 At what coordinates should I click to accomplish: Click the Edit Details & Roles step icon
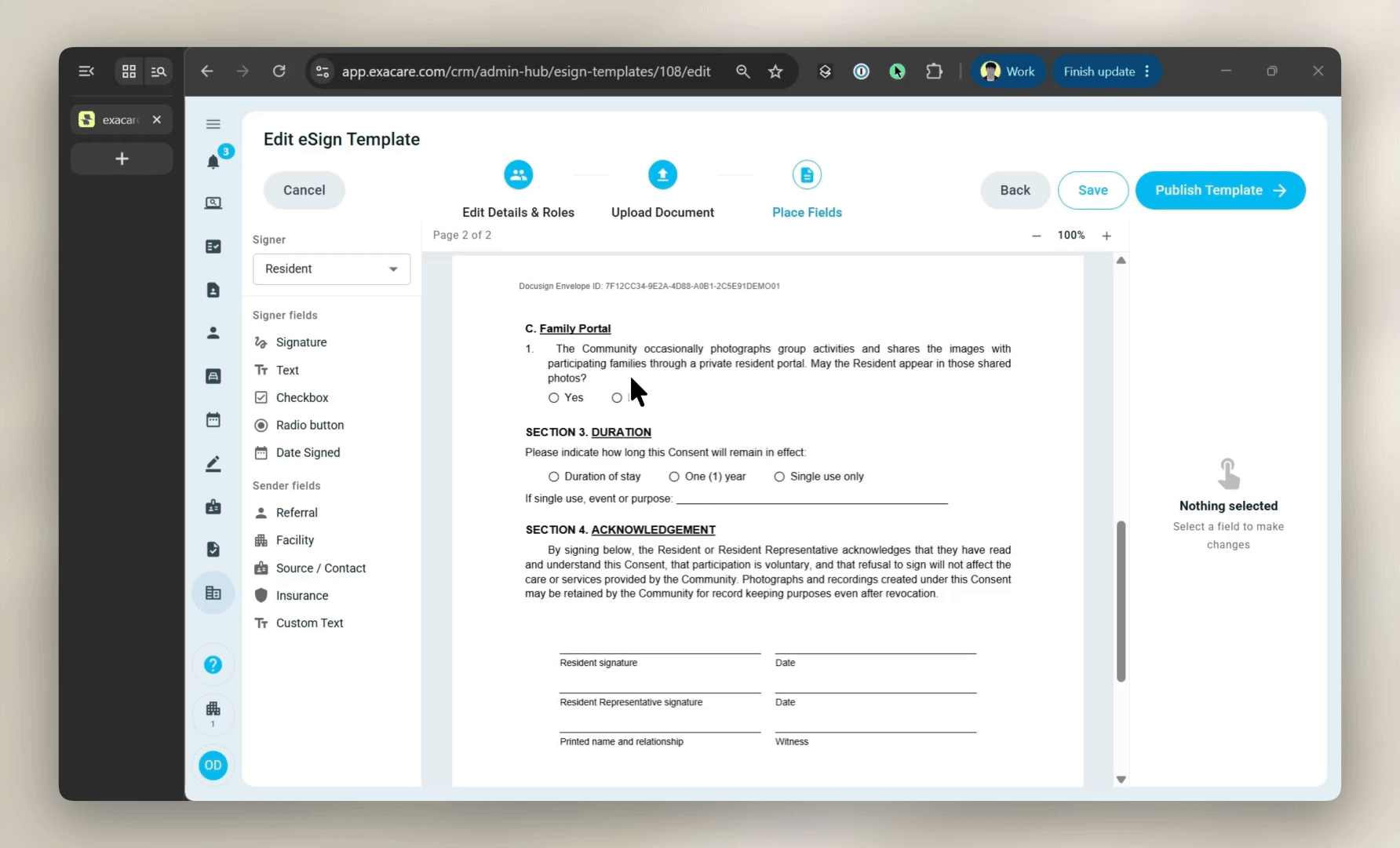[x=518, y=174]
